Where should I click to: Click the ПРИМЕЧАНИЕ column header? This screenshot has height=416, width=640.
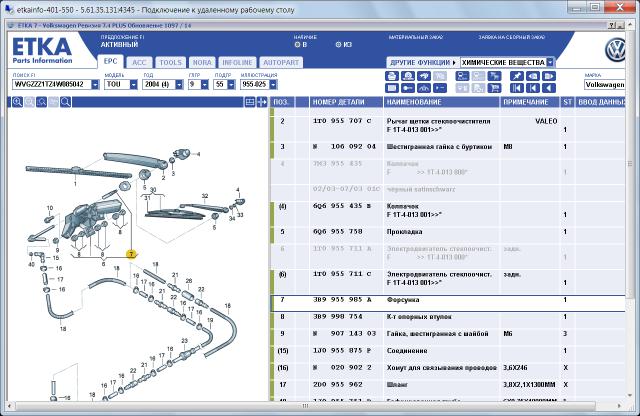click(x=530, y=102)
